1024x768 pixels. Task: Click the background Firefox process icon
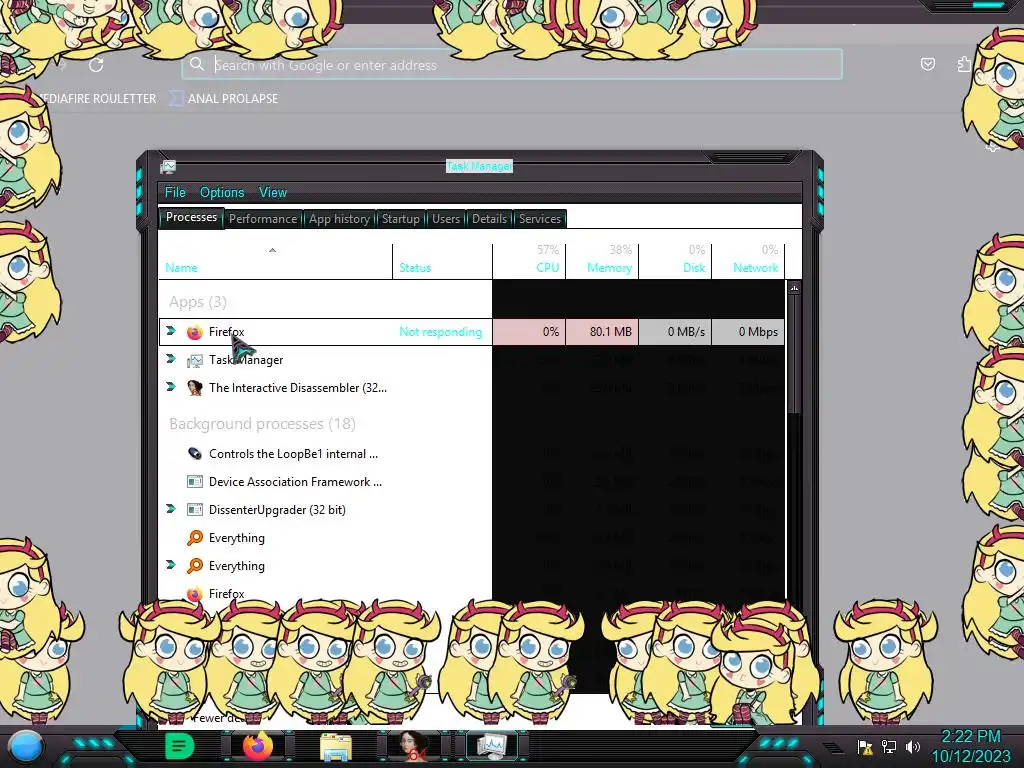195,594
